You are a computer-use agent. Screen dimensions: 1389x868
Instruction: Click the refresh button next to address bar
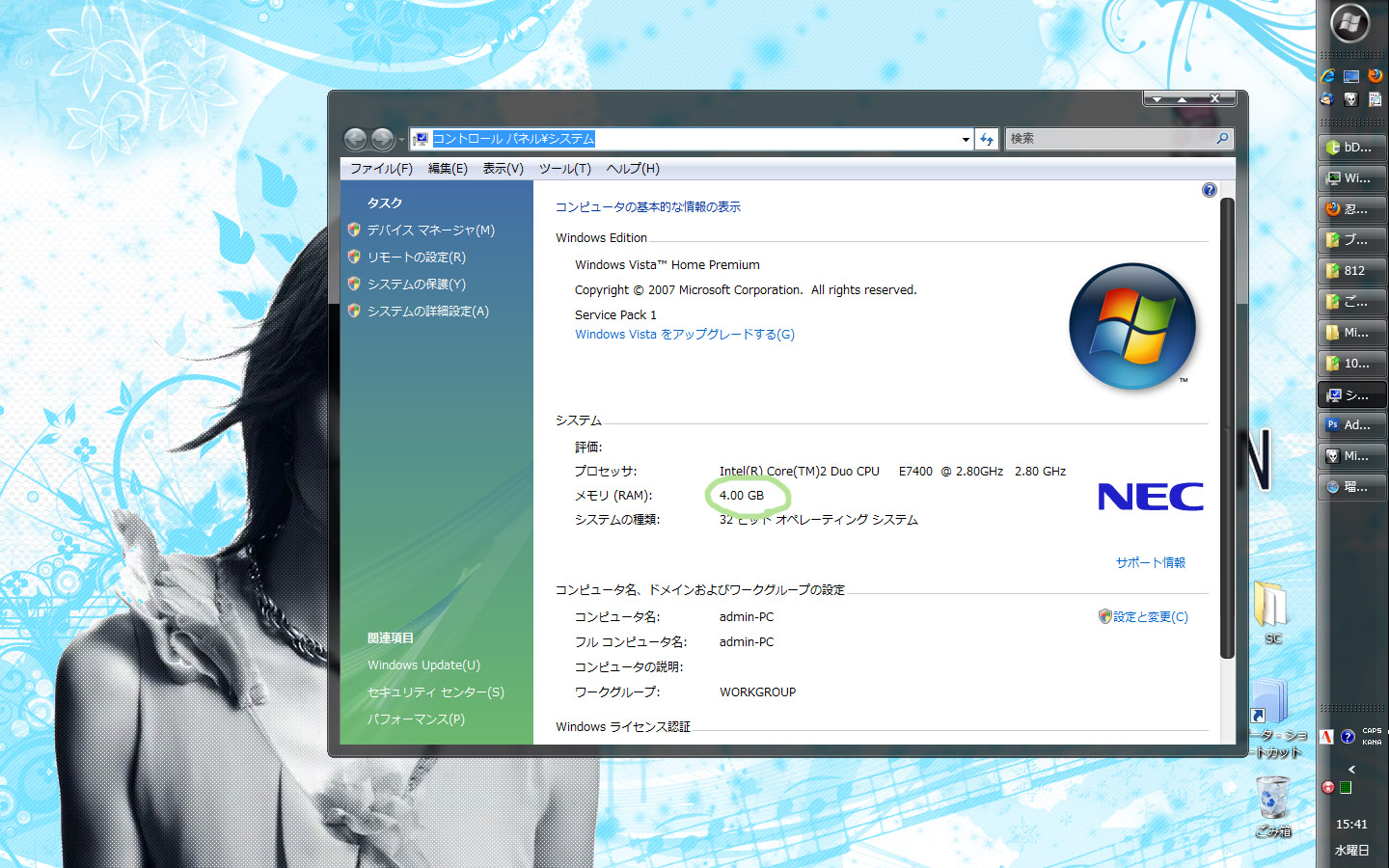click(x=986, y=140)
